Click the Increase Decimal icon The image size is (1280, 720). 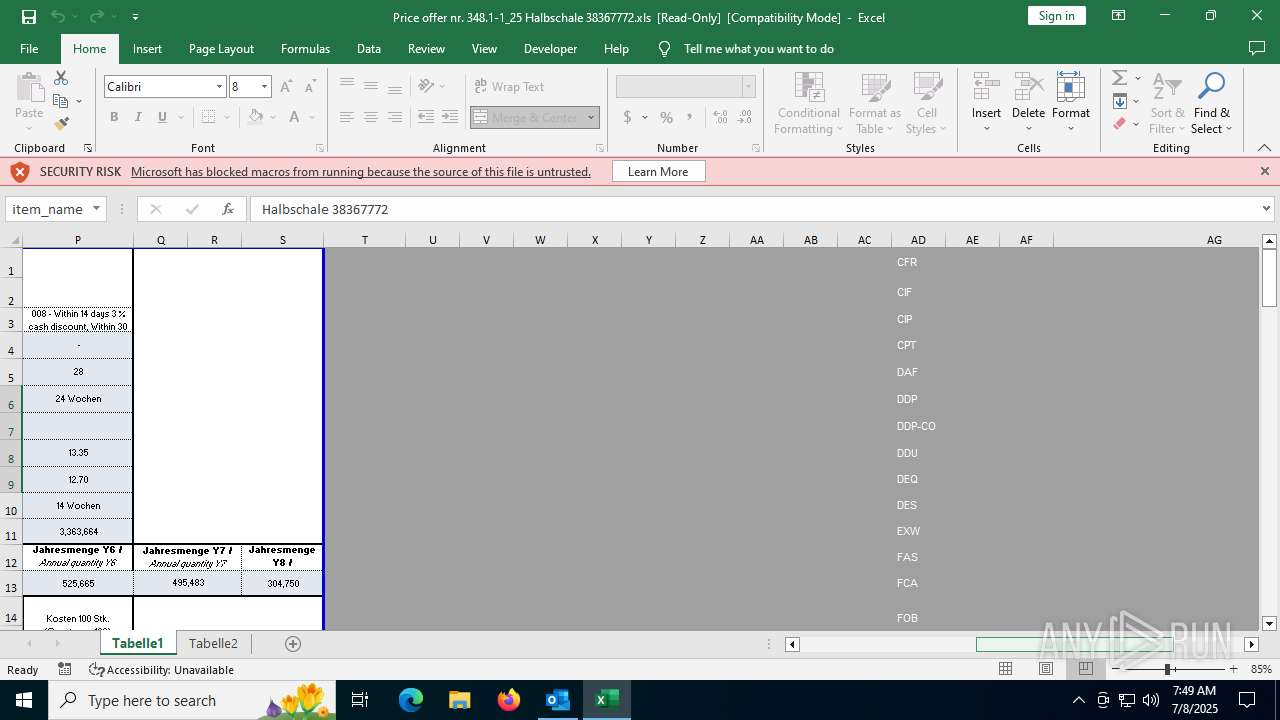722,117
